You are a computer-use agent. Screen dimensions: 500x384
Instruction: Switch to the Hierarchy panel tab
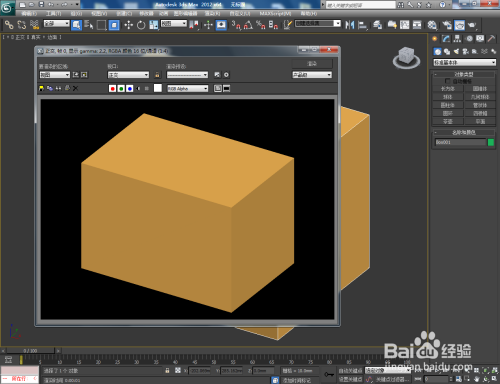pyautogui.click(x=457, y=39)
